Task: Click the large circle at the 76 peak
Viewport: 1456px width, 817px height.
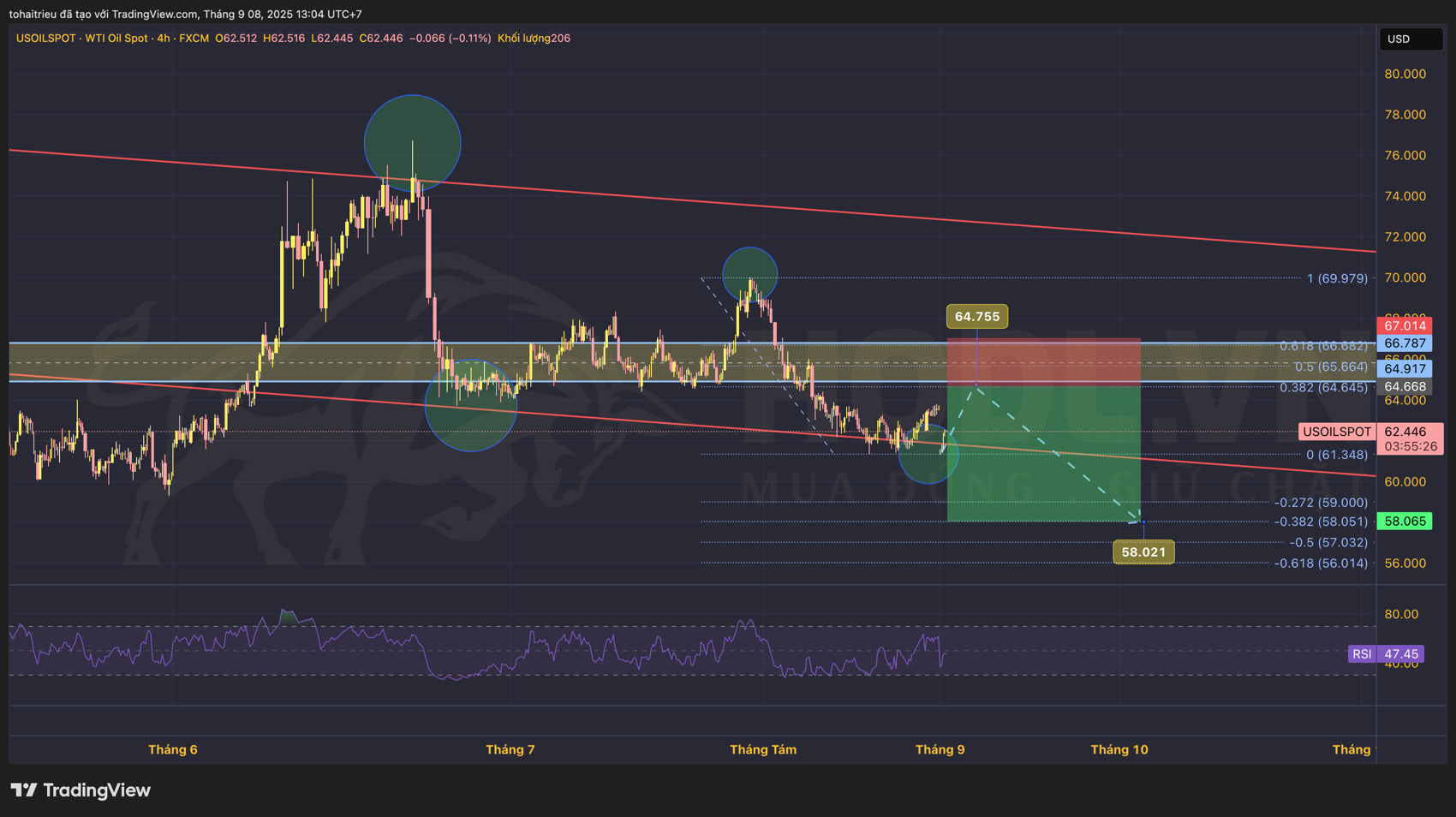Action: [x=412, y=143]
